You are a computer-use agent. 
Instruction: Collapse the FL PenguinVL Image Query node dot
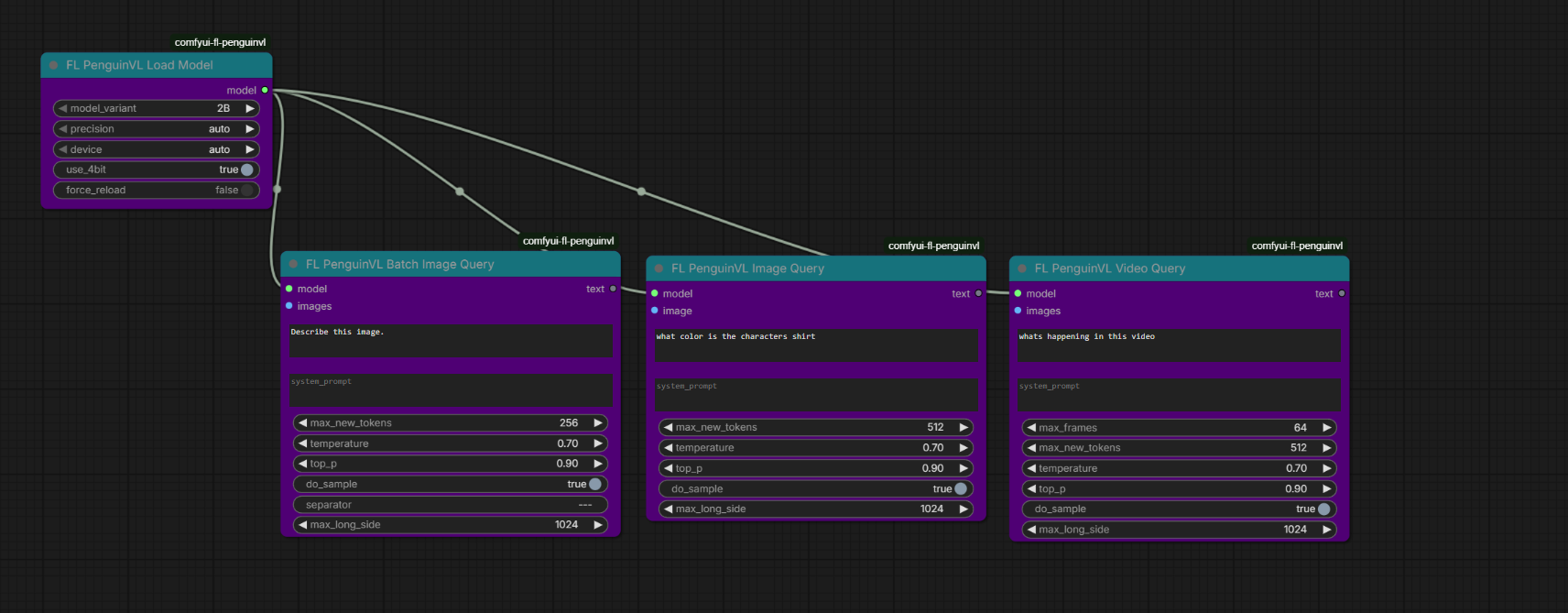pyautogui.click(x=659, y=268)
